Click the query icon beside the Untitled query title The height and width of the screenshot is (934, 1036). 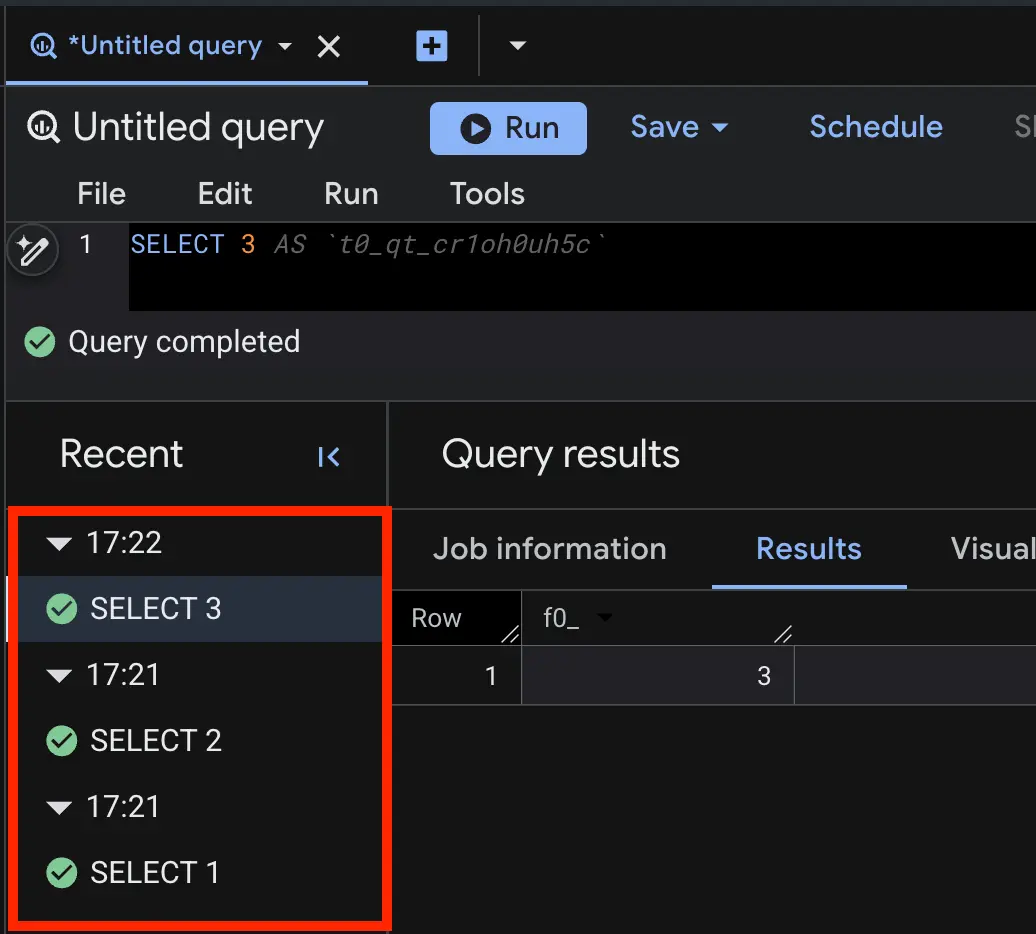pos(44,127)
